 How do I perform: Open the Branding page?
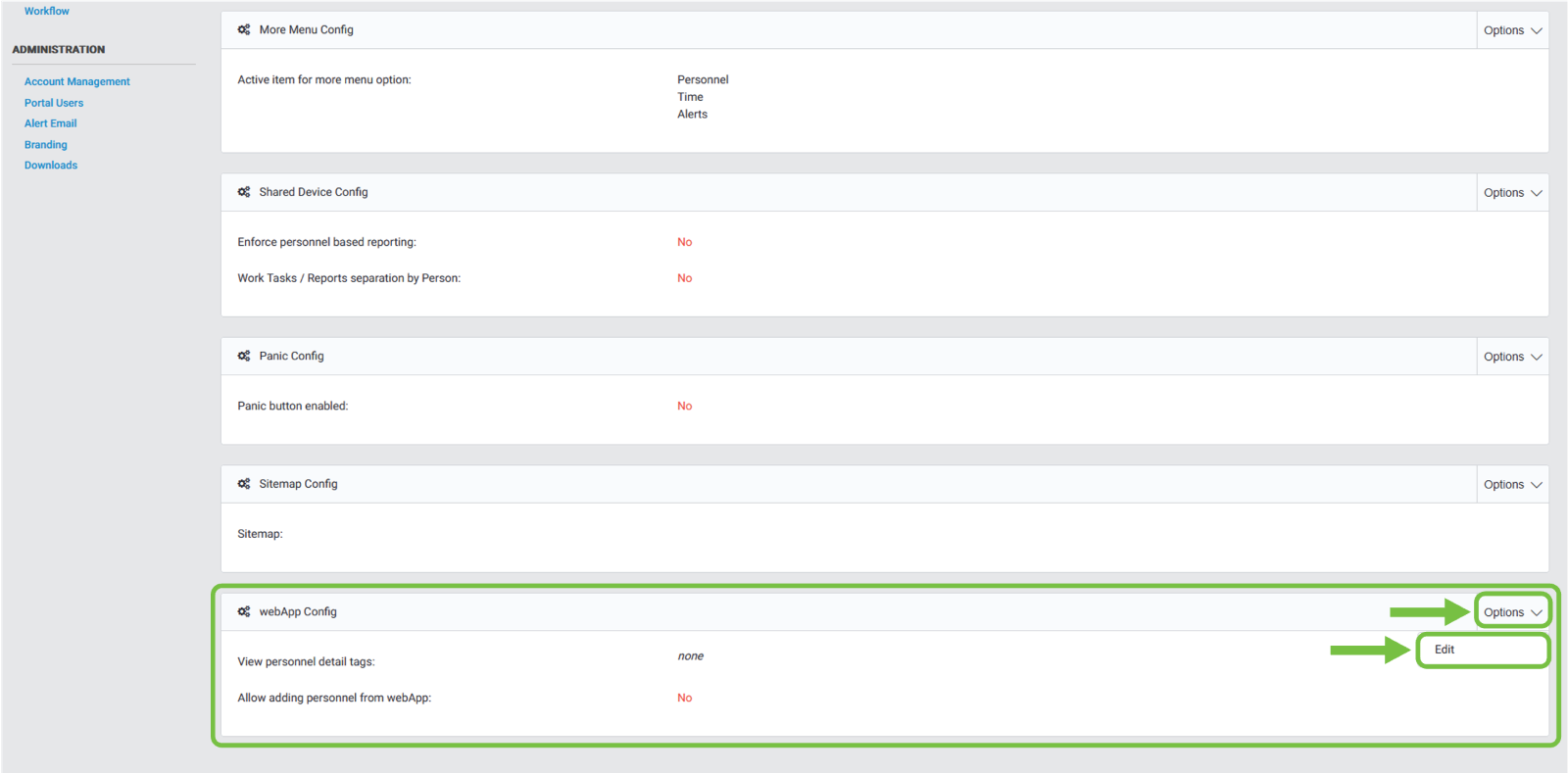[46, 145]
